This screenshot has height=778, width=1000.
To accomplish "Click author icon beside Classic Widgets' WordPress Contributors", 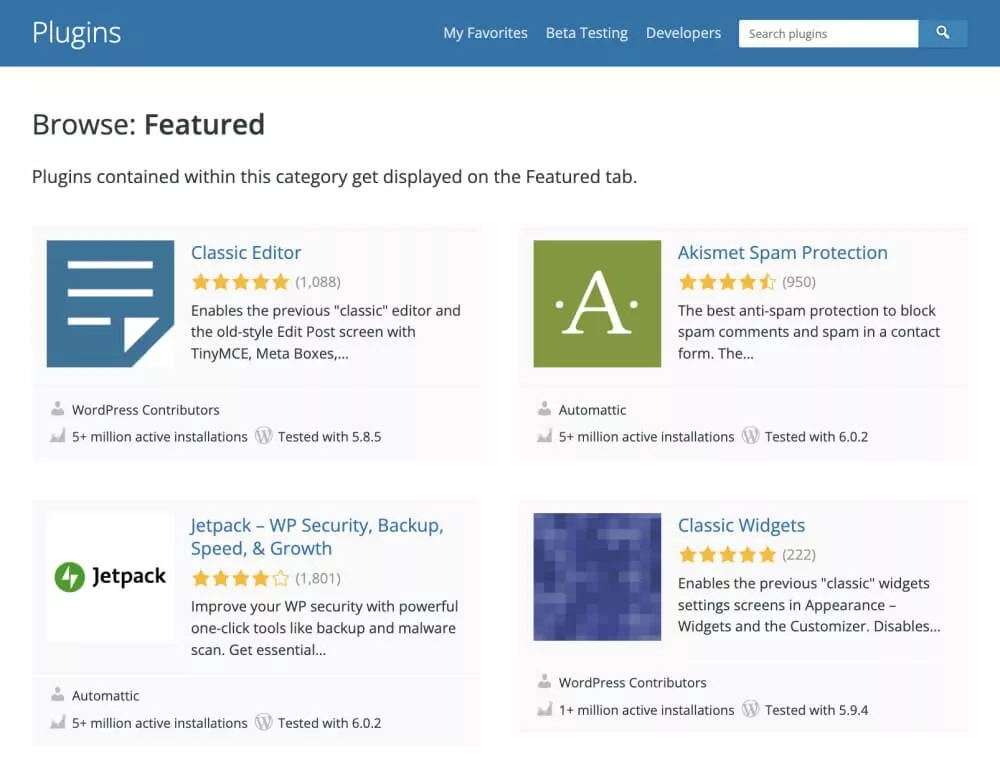I will coord(544,682).
